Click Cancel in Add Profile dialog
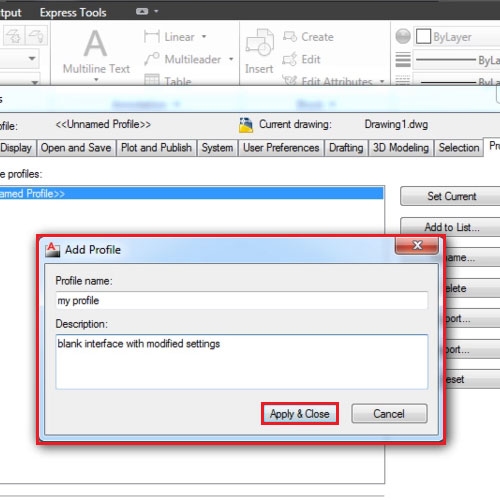This screenshot has height=500, width=500. pos(389,414)
